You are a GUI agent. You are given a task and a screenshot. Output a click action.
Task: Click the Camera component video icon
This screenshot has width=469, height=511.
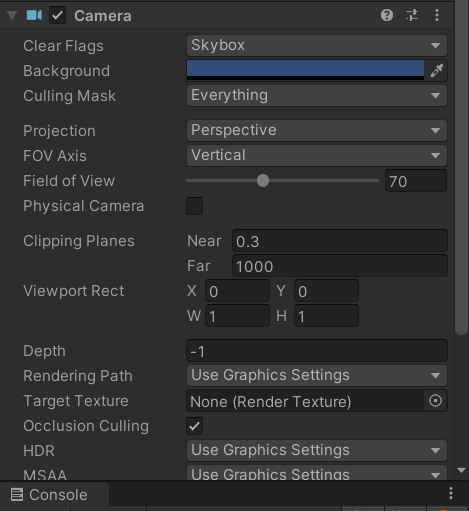point(34,15)
